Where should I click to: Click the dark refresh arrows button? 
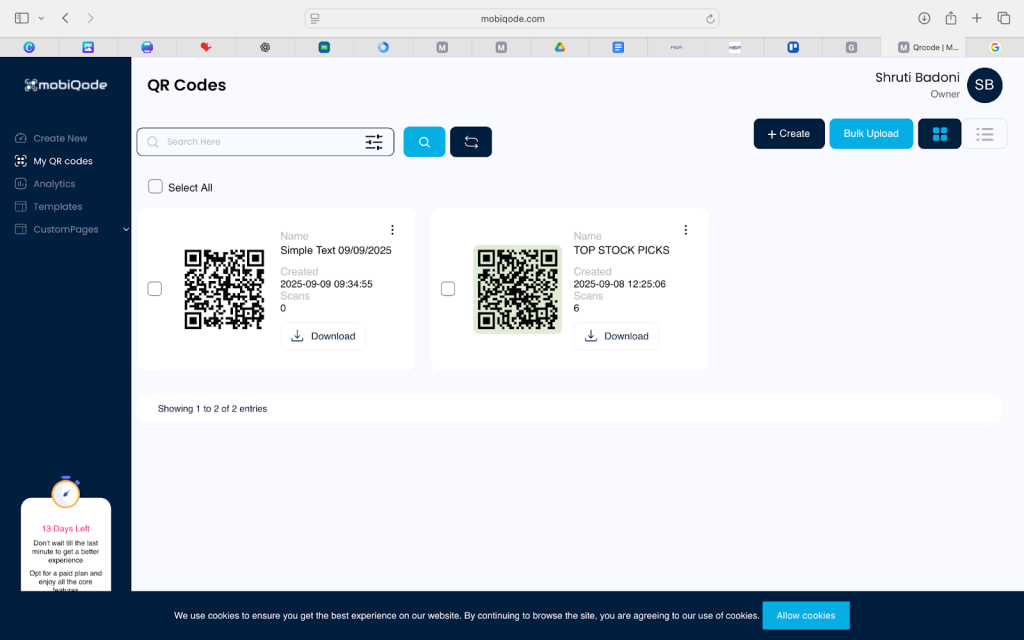[471, 142]
